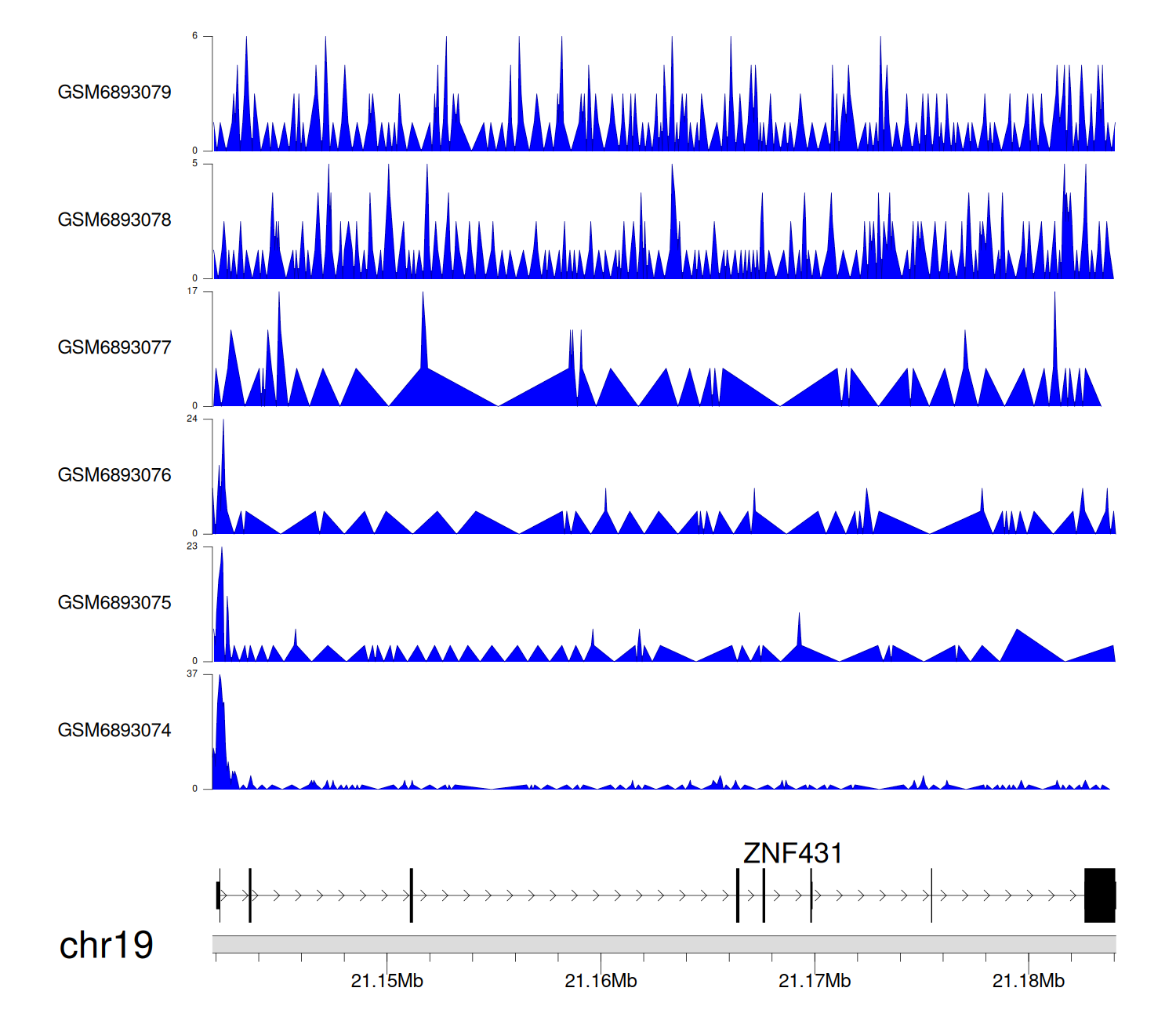Select the 21.18Mb coordinate label
Image resolution: width=1176 pixels, height=1035 pixels.
pyautogui.click(x=1029, y=981)
